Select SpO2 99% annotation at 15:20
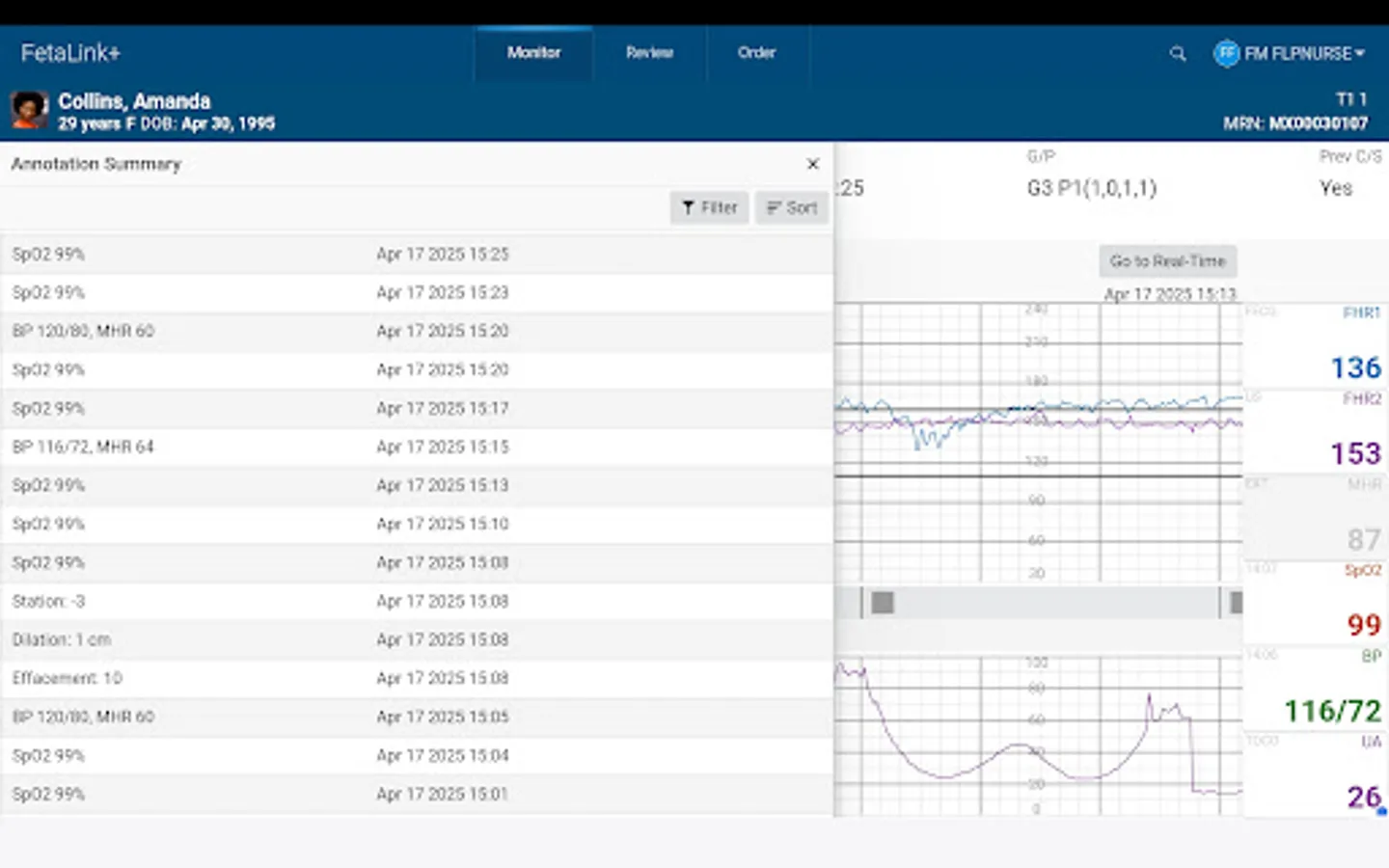This screenshot has height=868, width=1389. (x=417, y=370)
